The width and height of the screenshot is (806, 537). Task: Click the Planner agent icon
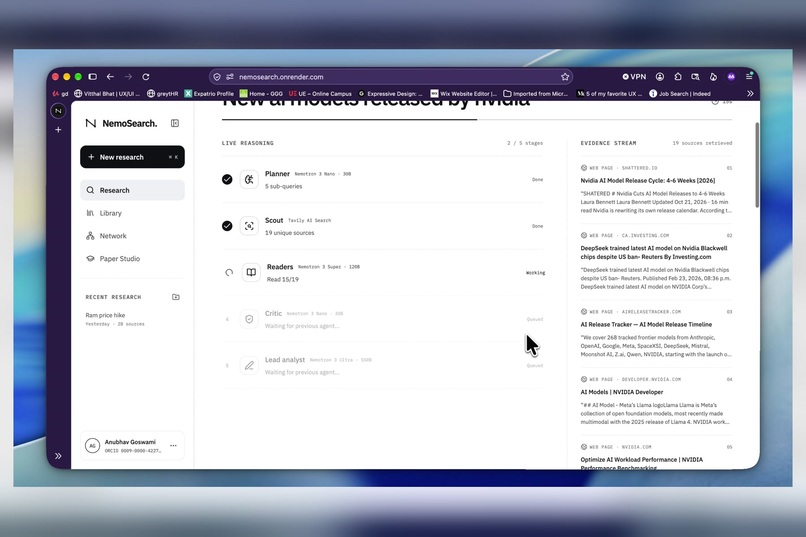click(249, 179)
